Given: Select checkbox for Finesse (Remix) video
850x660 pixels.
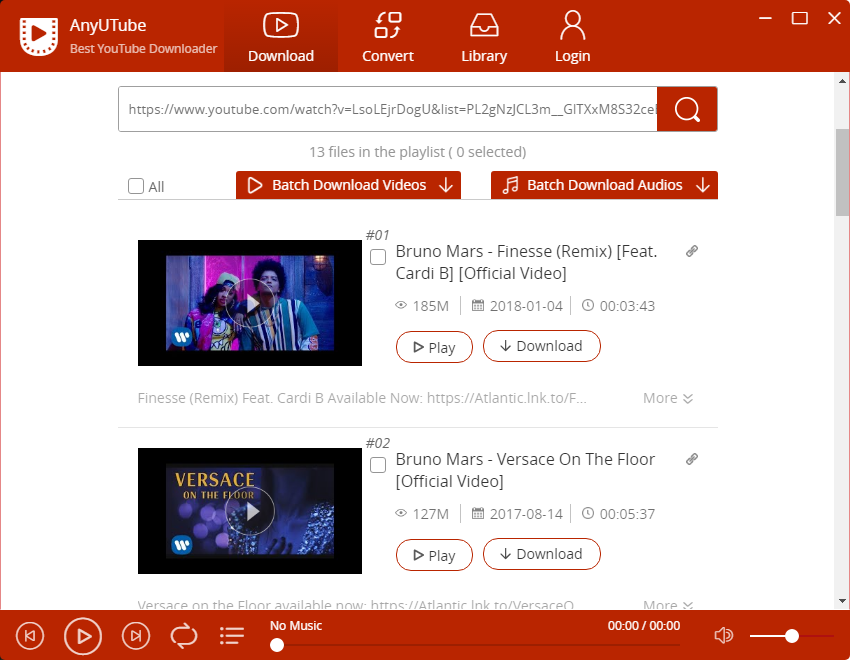Looking at the screenshot, I should 378,257.
